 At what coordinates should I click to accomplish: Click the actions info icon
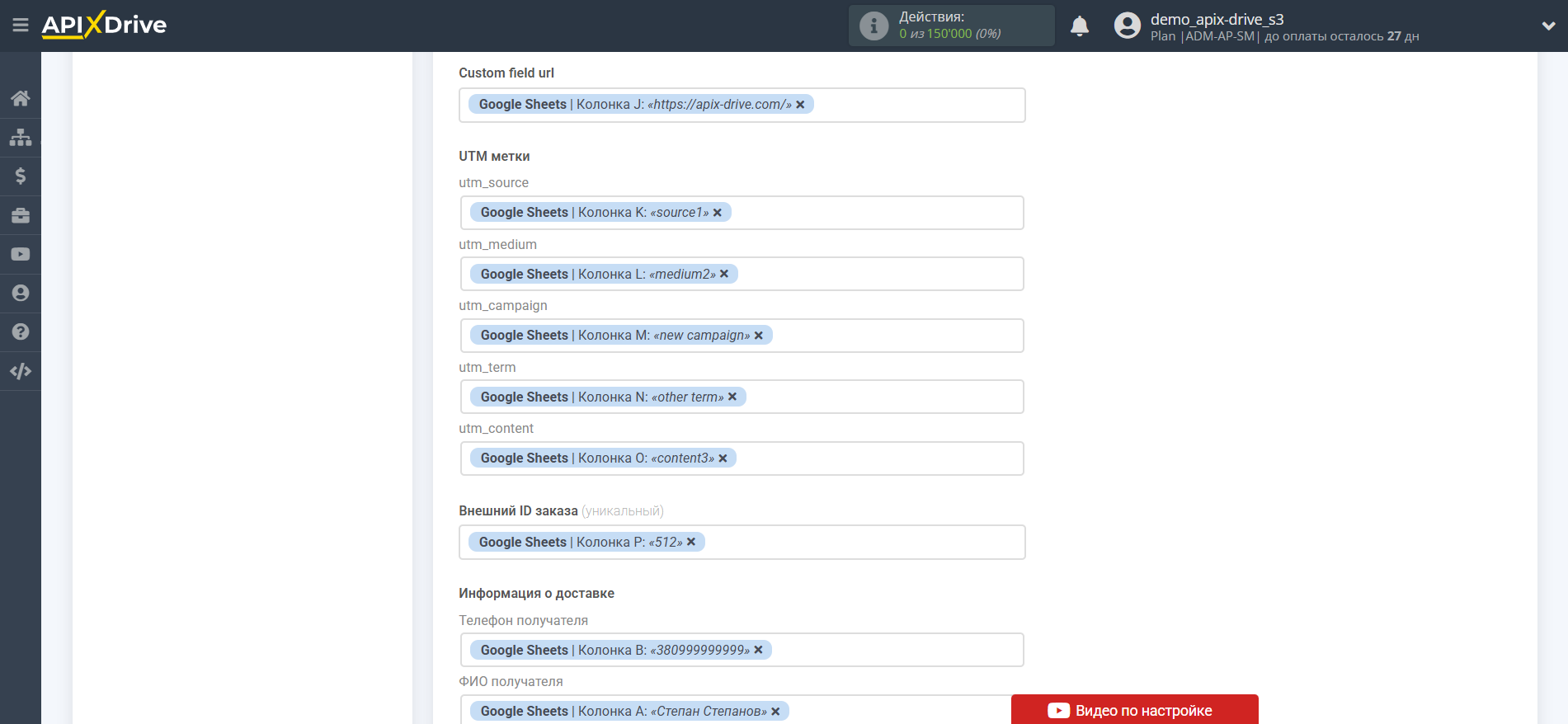pyautogui.click(x=873, y=26)
